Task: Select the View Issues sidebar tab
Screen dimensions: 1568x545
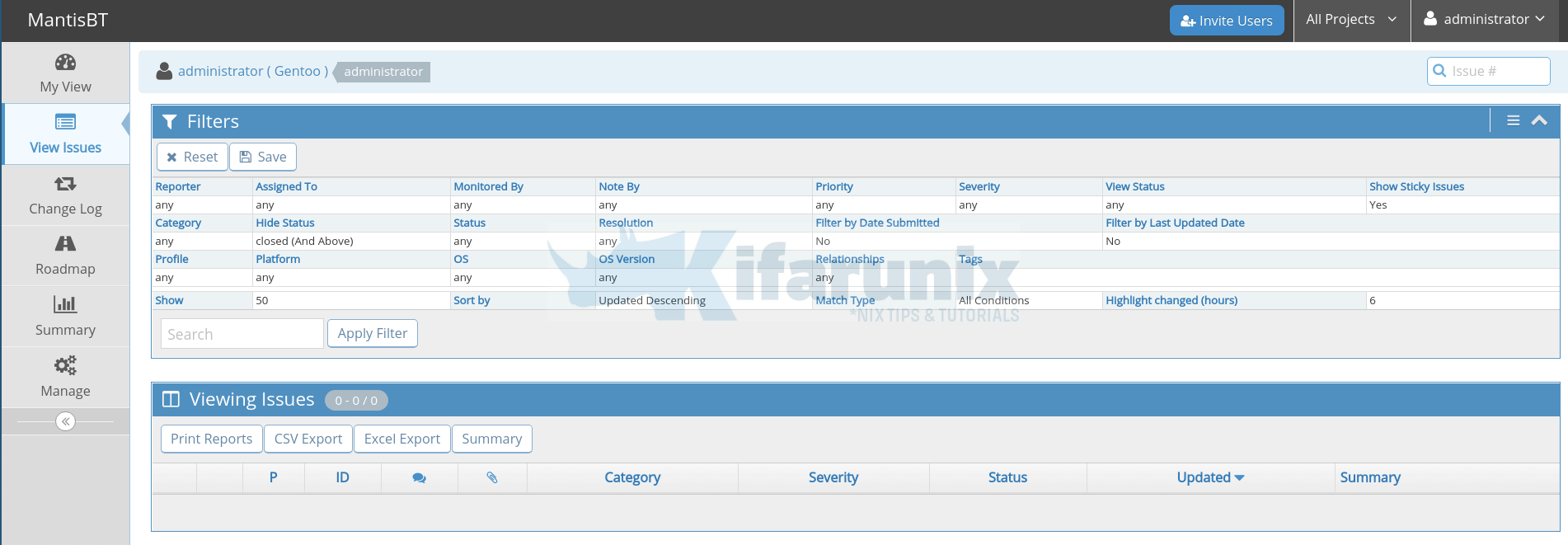Action: [65, 134]
